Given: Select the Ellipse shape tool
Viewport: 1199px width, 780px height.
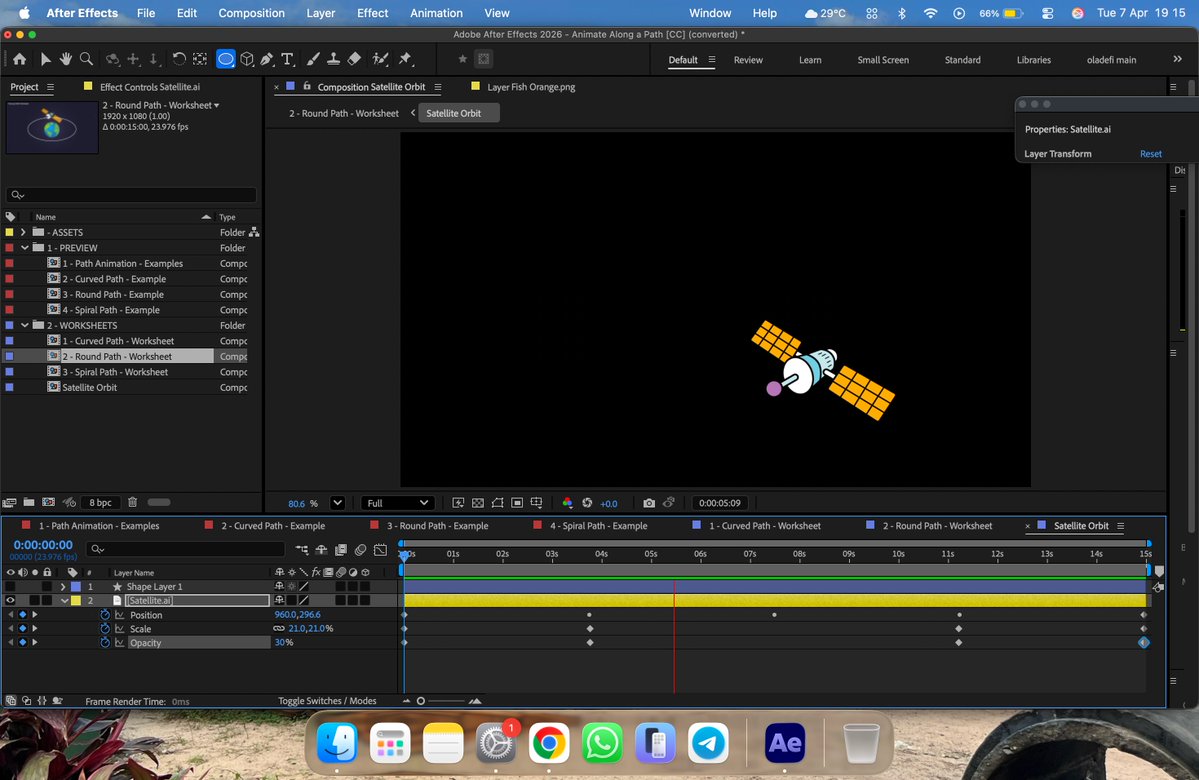Looking at the screenshot, I should click(x=226, y=59).
